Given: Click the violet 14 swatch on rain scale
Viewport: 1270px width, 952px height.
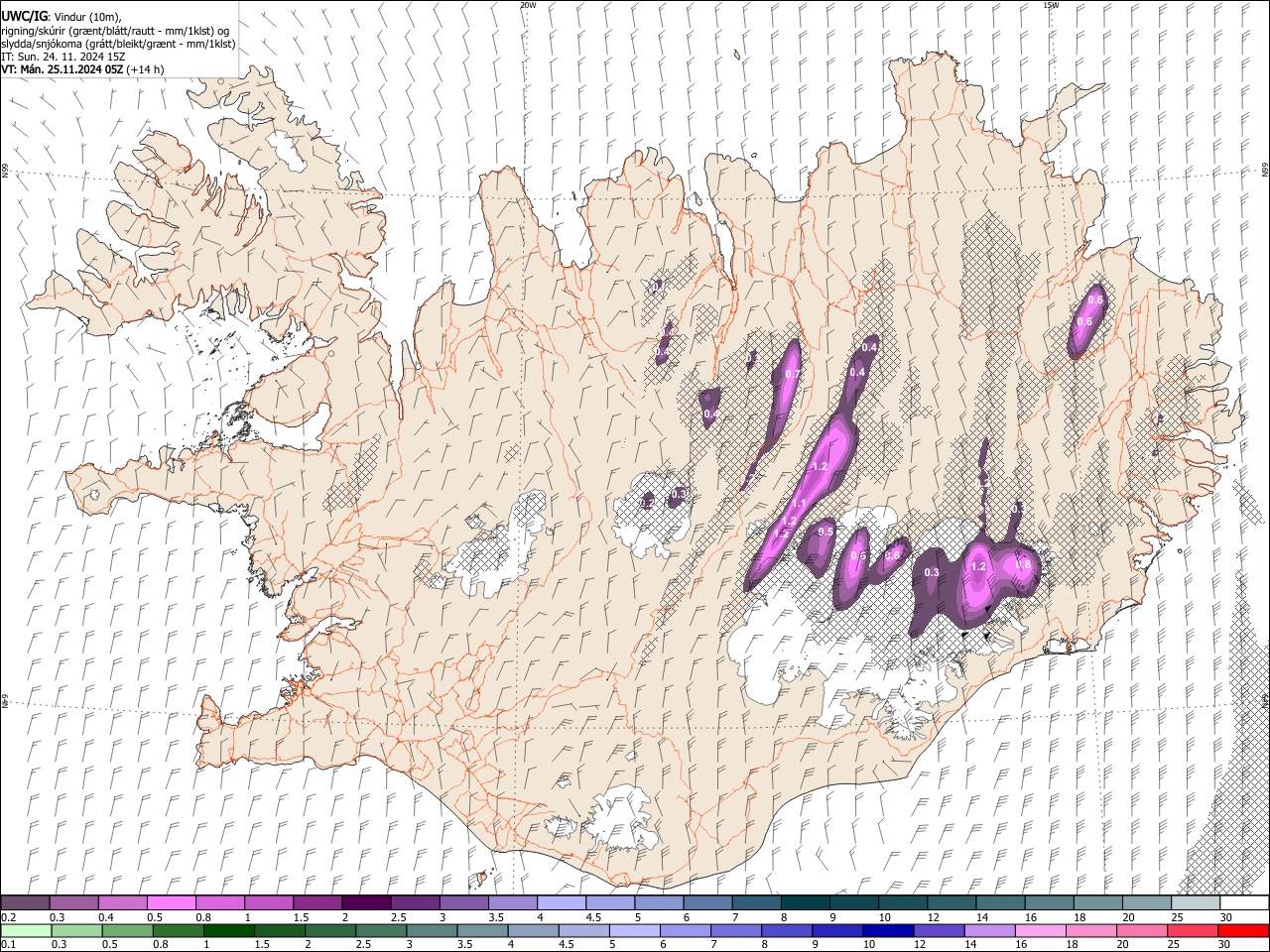Looking at the screenshot, I should point(988,930).
